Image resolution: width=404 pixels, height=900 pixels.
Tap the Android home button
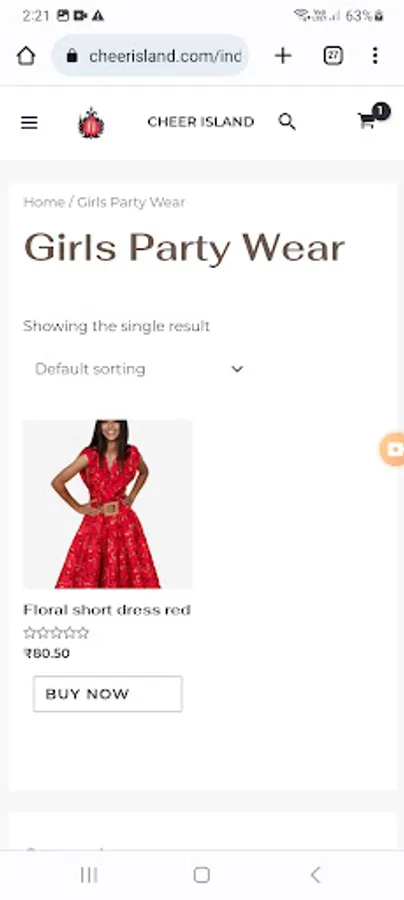pos(201,875)
